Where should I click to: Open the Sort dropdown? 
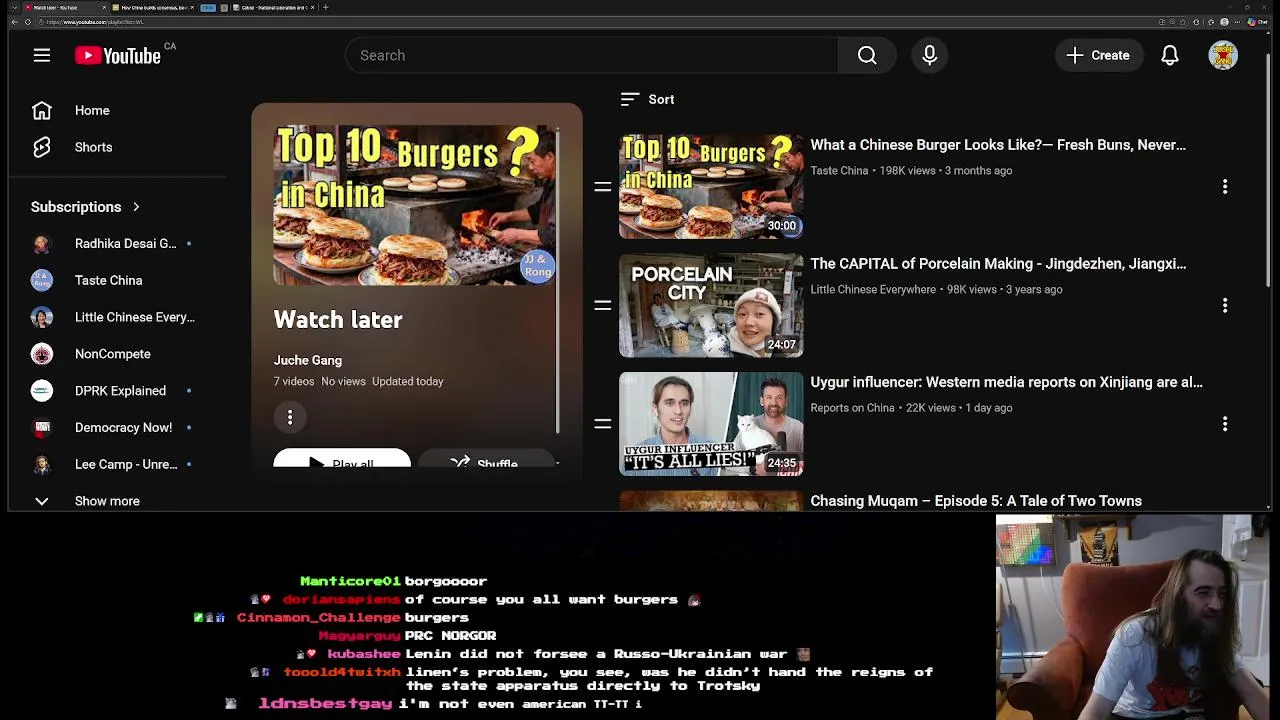pyautogui.click(x=647, y=99)
